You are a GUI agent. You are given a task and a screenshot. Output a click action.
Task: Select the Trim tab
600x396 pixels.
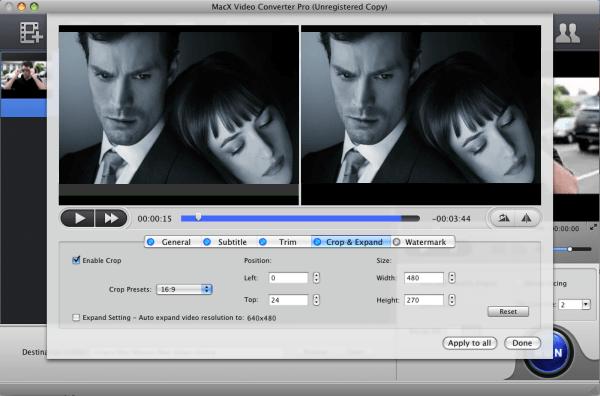pyautogui.click(x=284, y=242)
